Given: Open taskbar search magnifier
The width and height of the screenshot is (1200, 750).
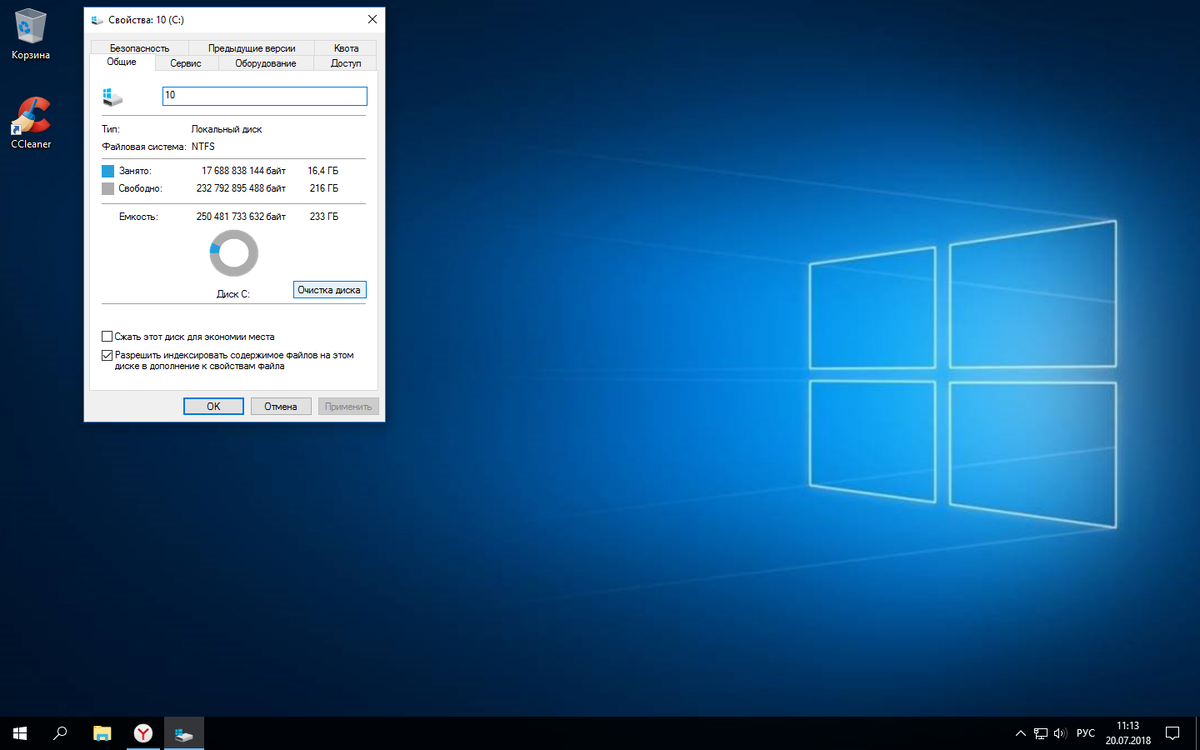Looking at the screenshot, I should 60,733.
